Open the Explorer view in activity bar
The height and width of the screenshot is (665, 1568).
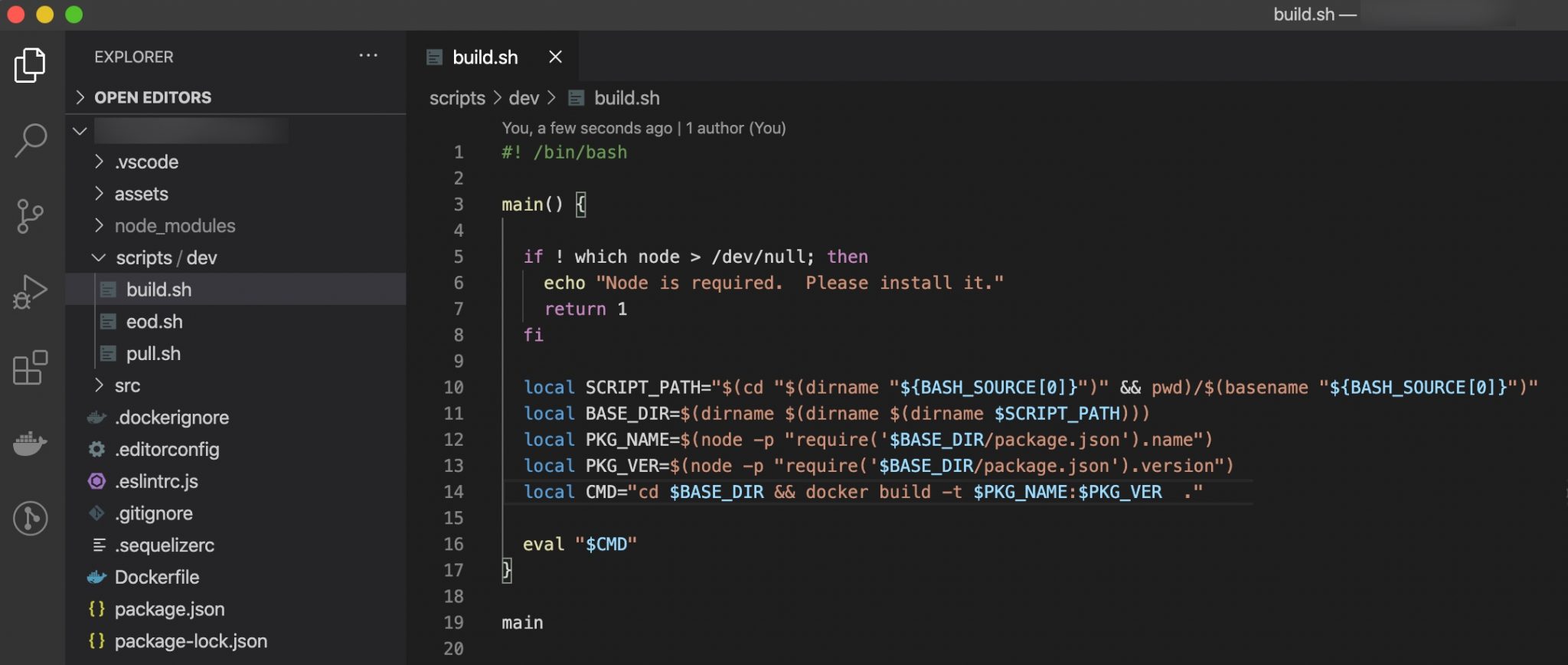[30, 65]
